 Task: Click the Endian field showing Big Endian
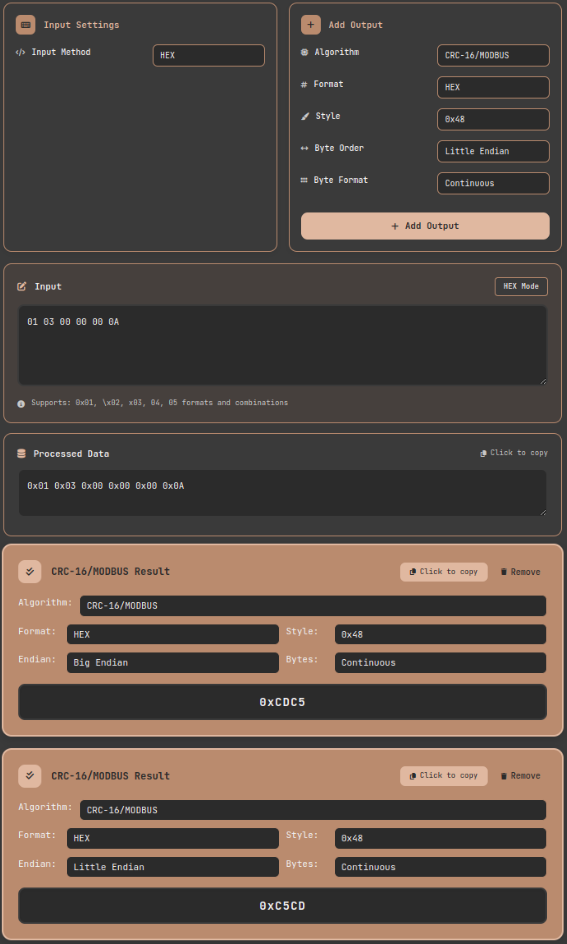173,663
